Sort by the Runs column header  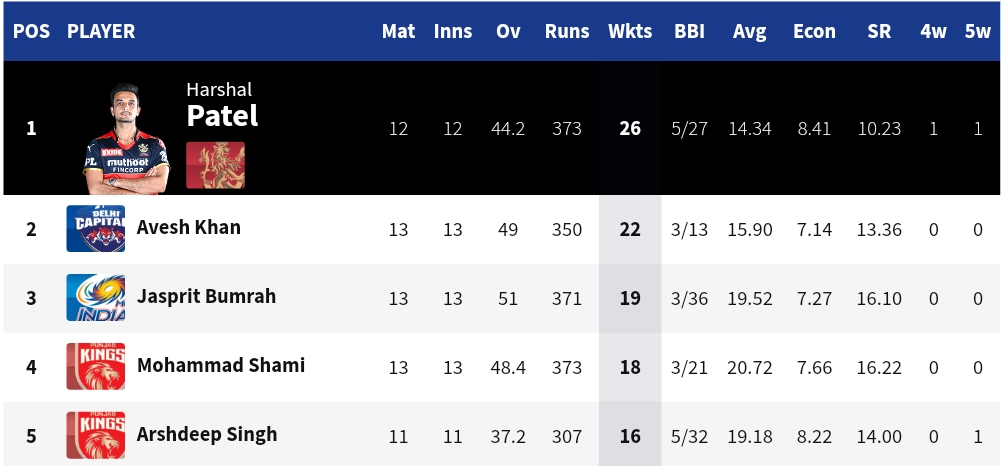tap(567, 31)
